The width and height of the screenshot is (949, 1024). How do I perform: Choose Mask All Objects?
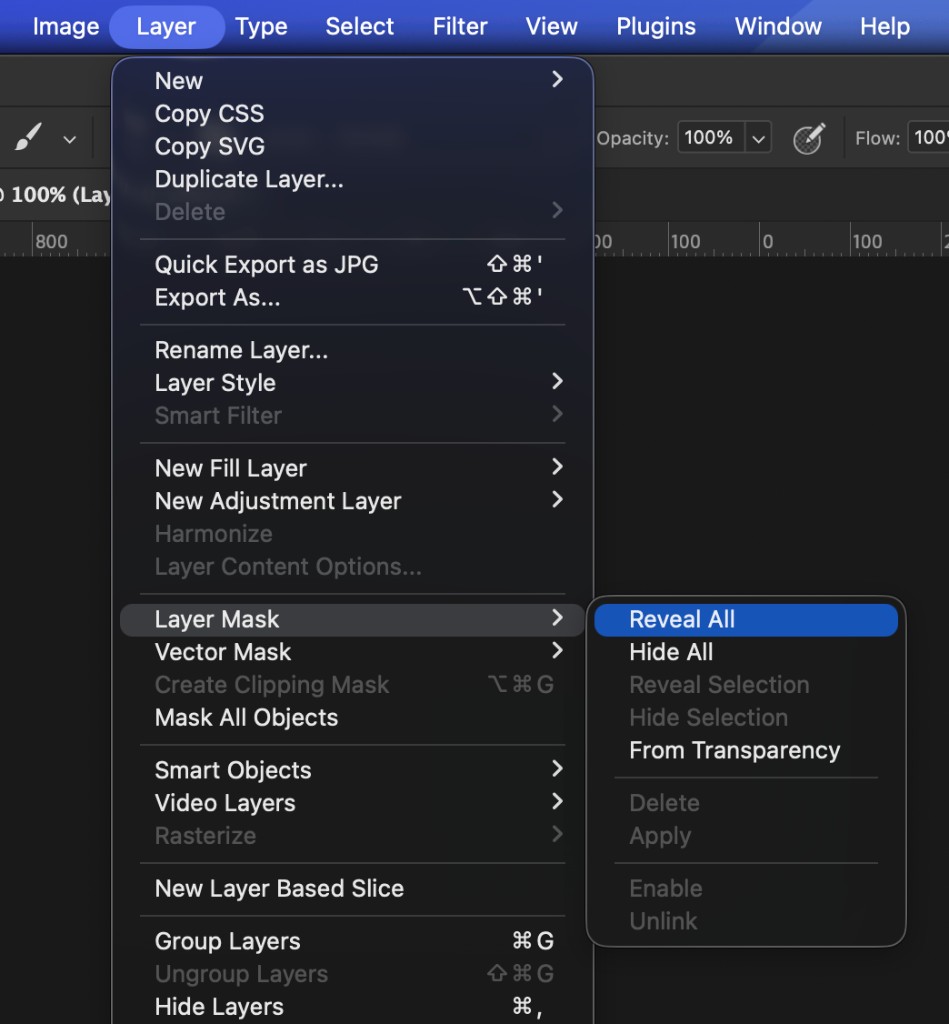[x=353, y=718]
